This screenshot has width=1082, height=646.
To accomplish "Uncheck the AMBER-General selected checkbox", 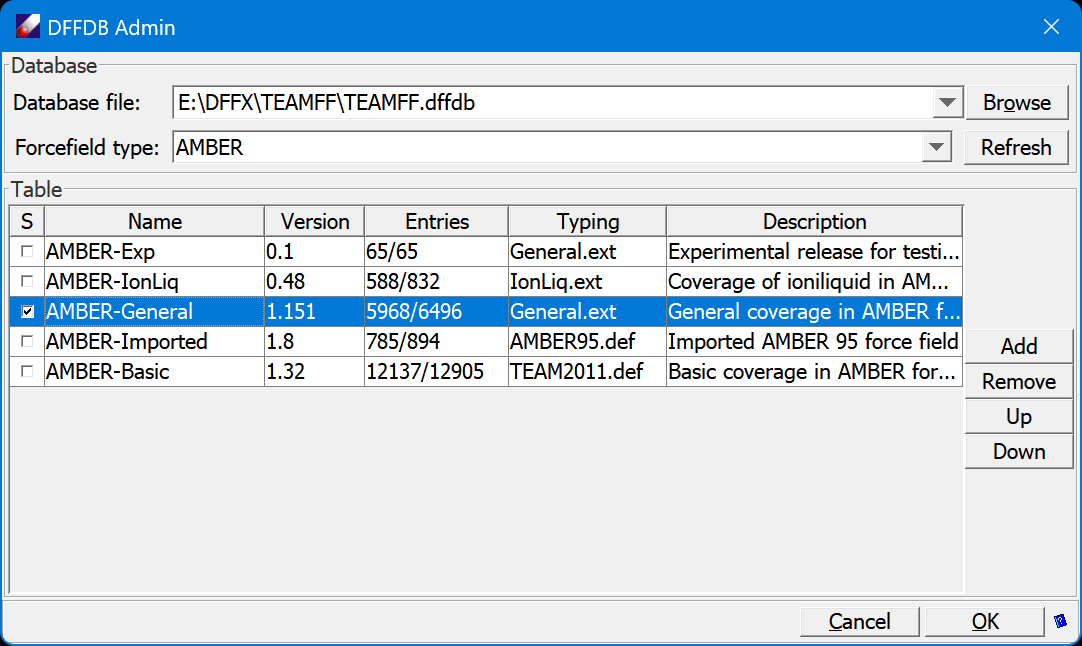I will tap(27, 312).
